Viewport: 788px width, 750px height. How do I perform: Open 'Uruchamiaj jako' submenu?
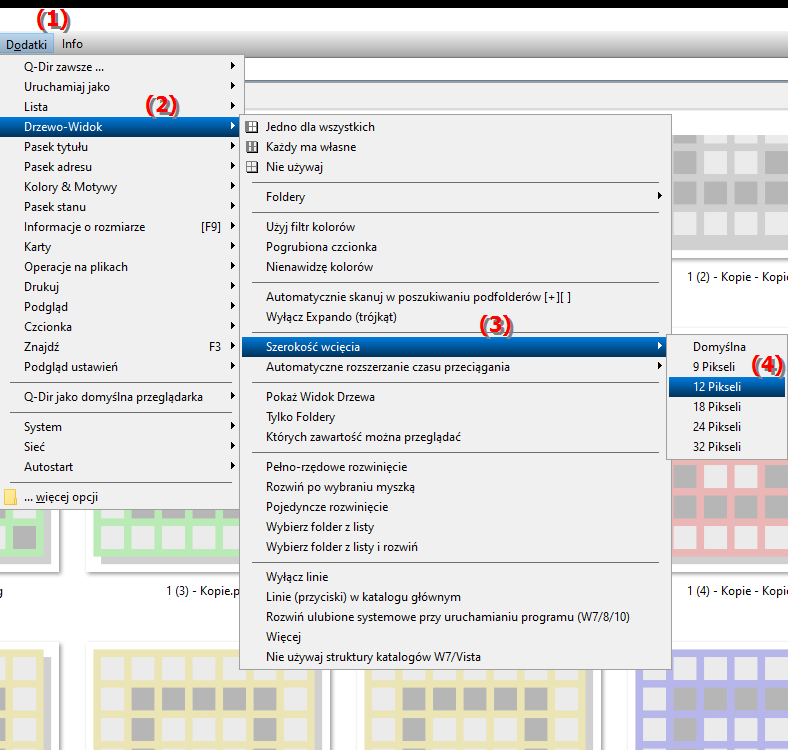[120, 86]
